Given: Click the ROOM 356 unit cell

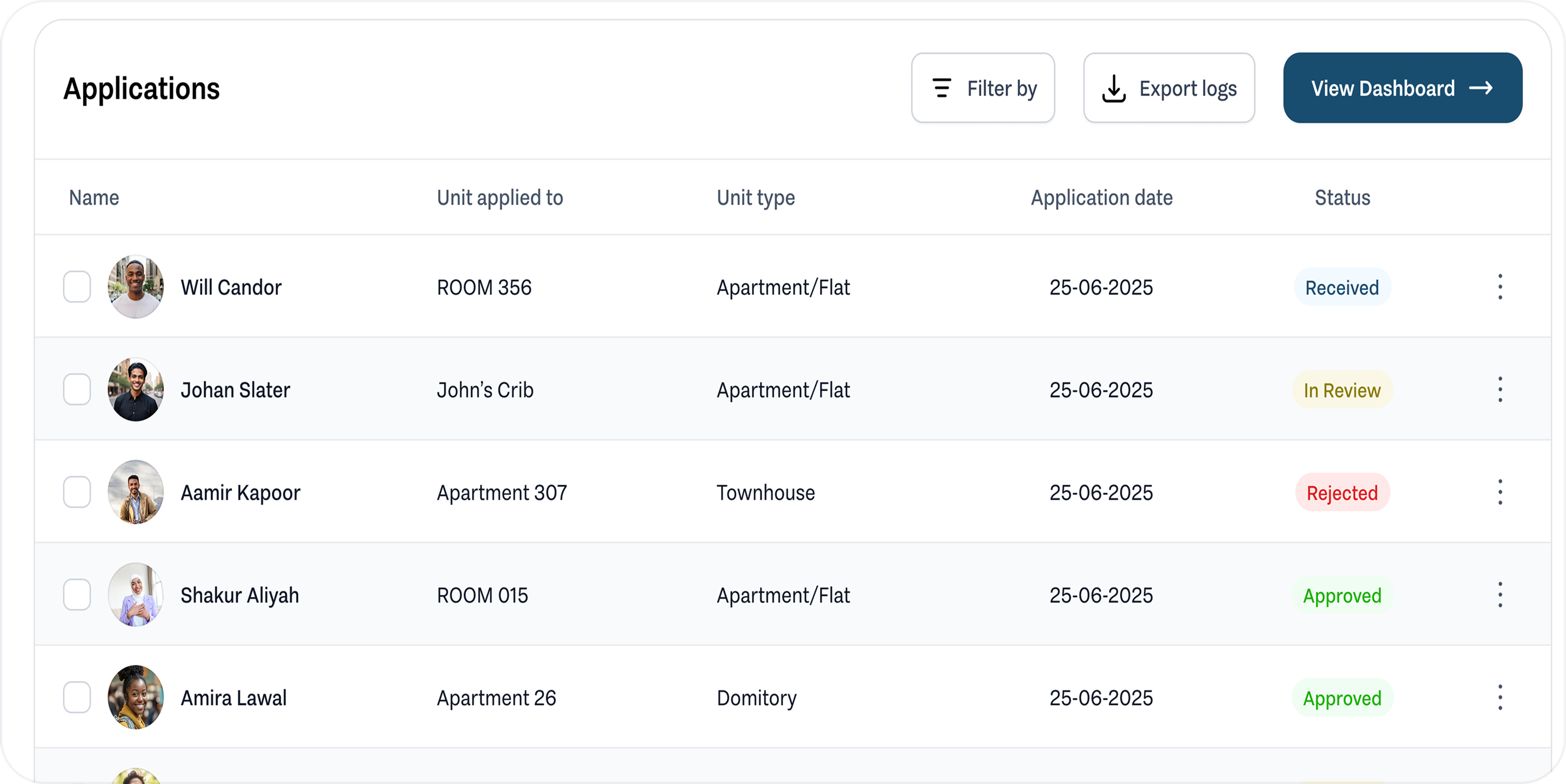Looking at the screenshot, I should tap(484, 288).
